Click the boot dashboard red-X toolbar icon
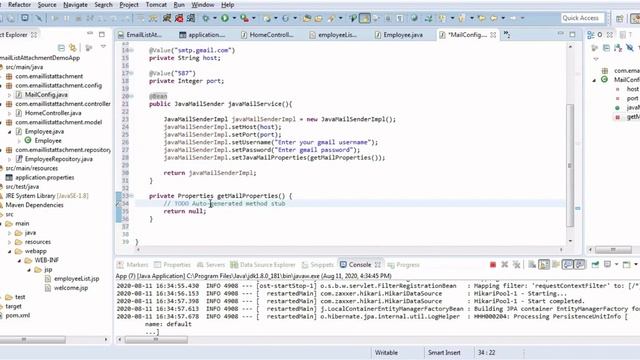 [179, 18]
